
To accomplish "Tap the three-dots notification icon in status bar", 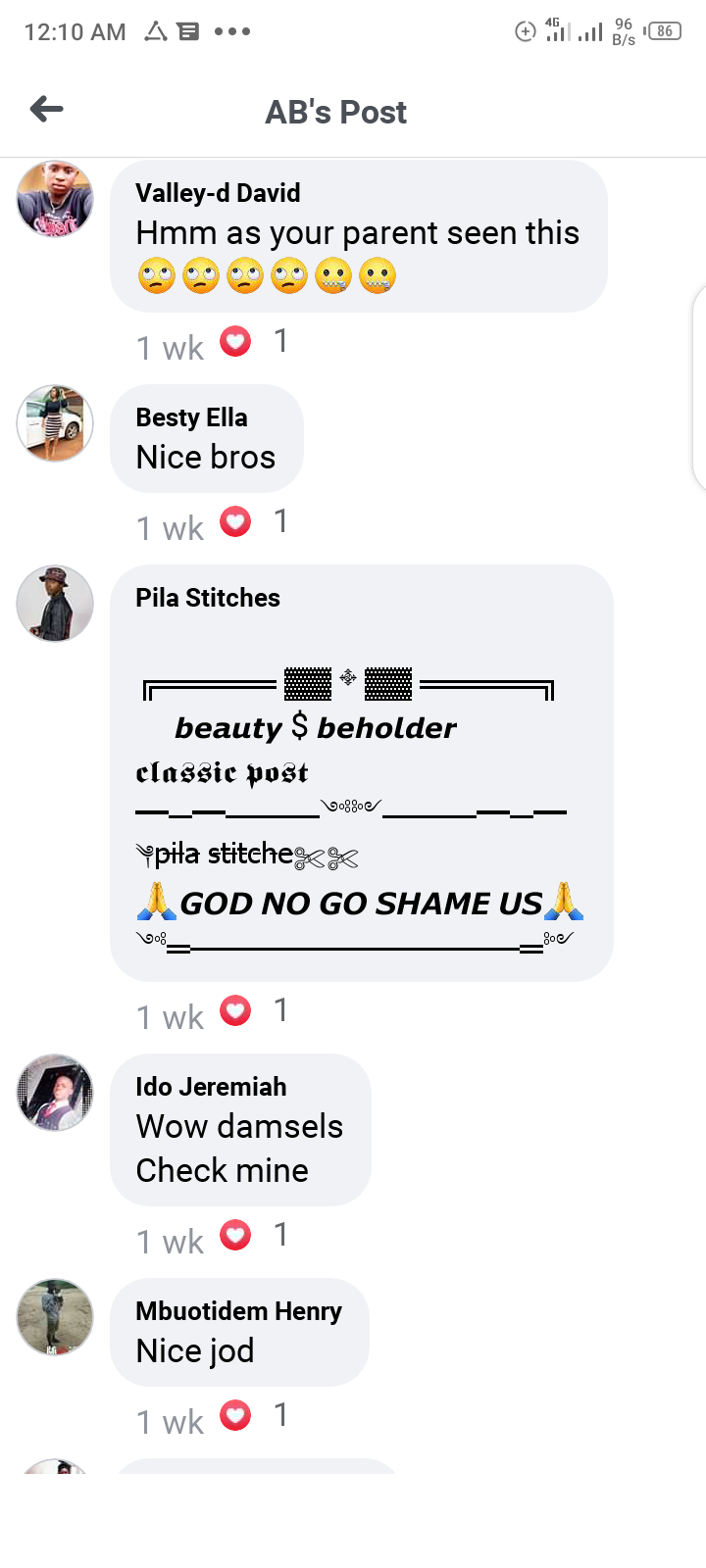I will click(232, 31).
